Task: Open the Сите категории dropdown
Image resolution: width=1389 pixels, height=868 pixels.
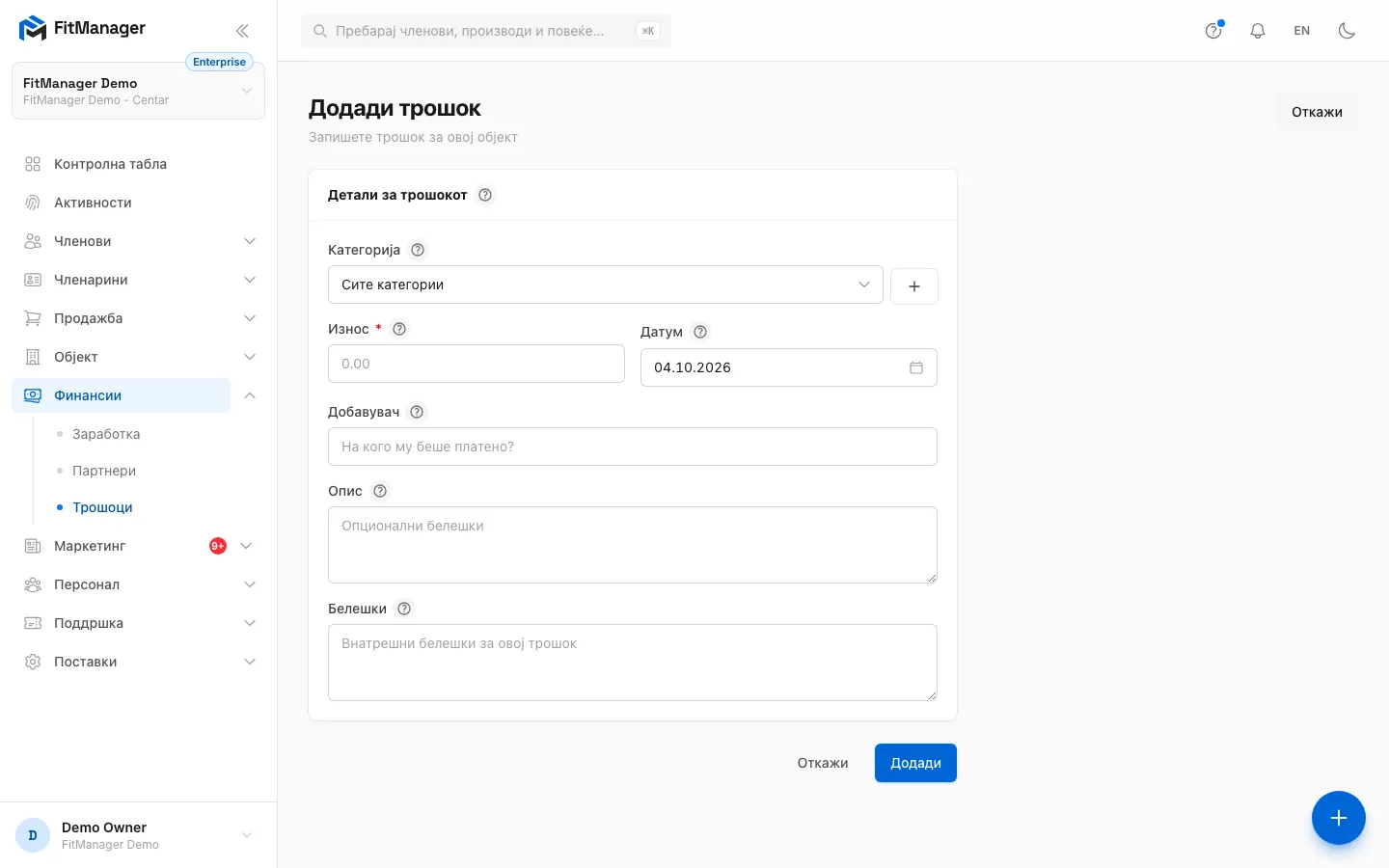Action: tap(606, 285)
